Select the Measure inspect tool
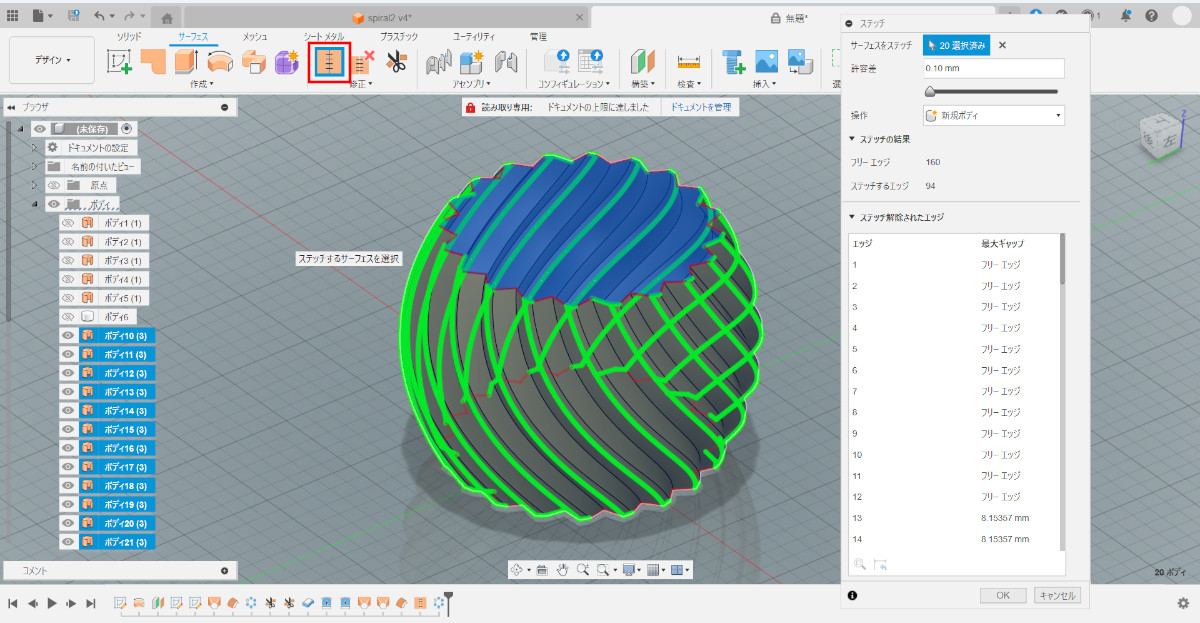This screenshot has height=623, width=1200. pyautogui.click(x=688, y=62)
